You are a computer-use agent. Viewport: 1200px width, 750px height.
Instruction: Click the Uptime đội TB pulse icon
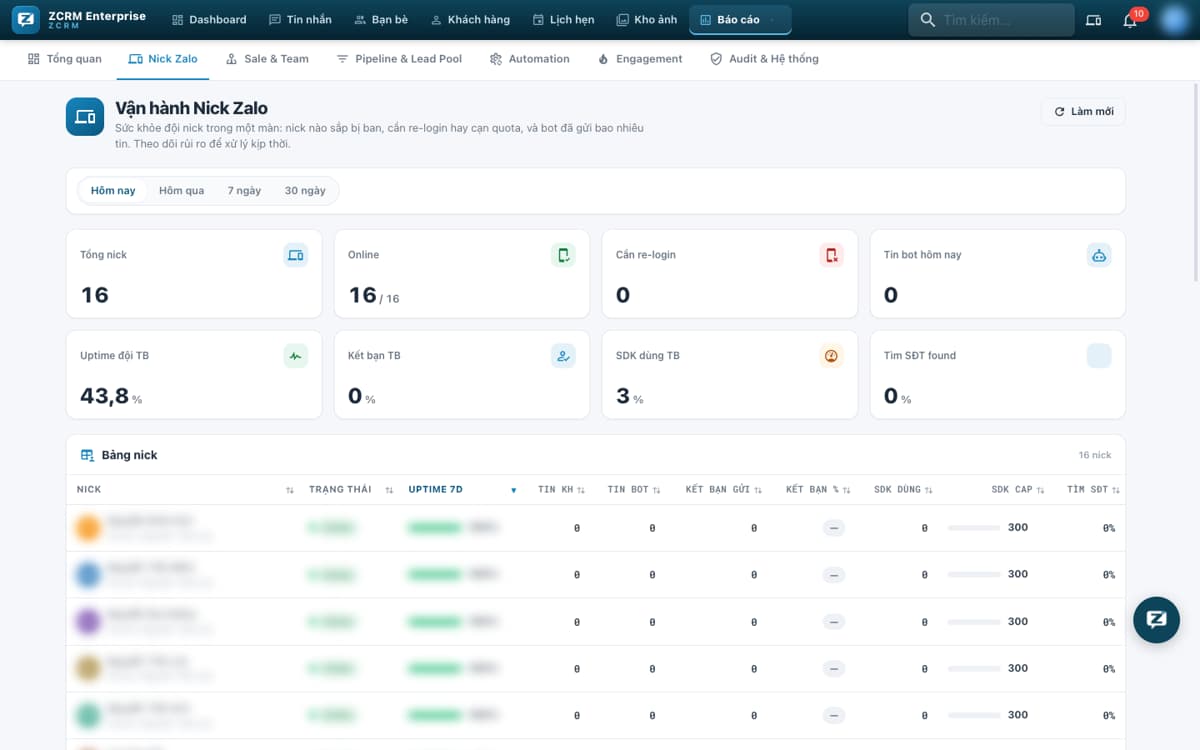[296, 355]
